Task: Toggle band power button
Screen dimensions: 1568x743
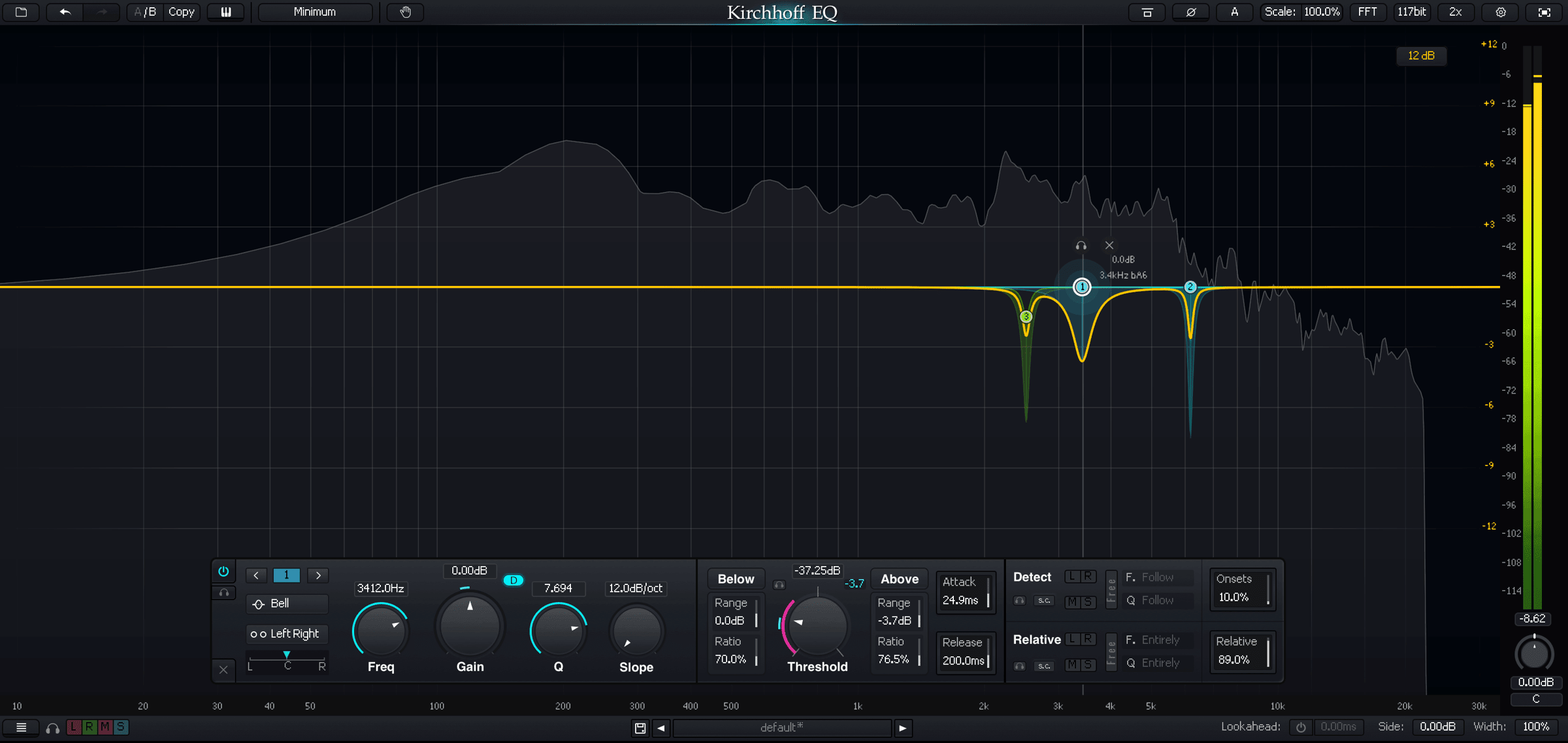Action: 223,571
